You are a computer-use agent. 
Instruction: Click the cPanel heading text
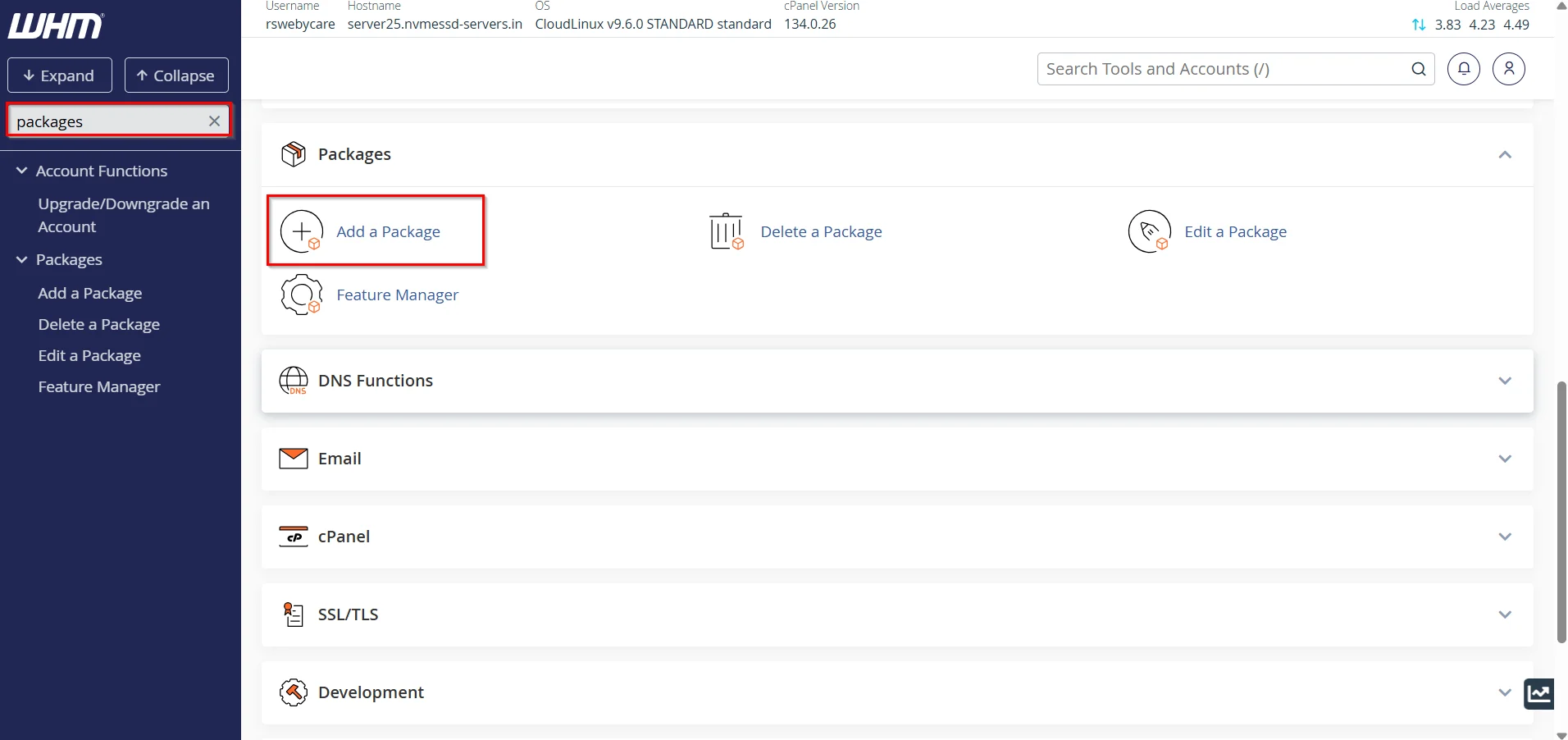point(344,537)
